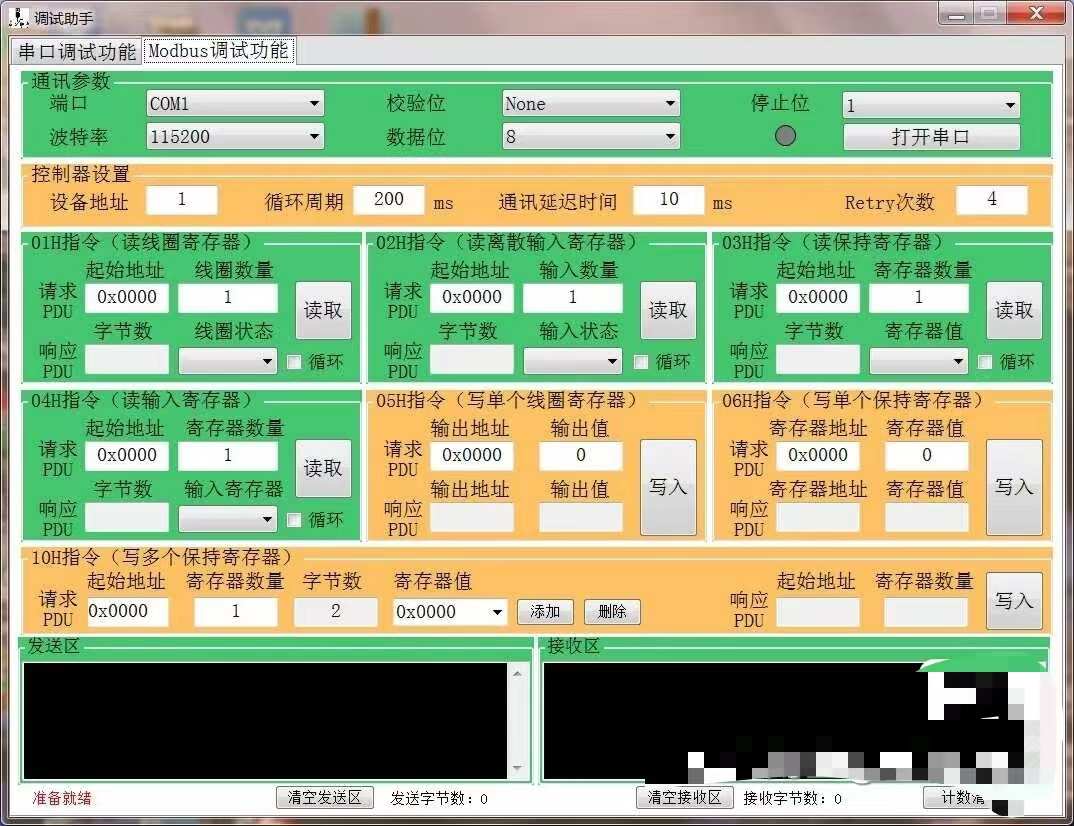Viewport: 1074px width, 826px height.
Task: Click the 通讯延迟时间 input field
Action: coord(669,200)
